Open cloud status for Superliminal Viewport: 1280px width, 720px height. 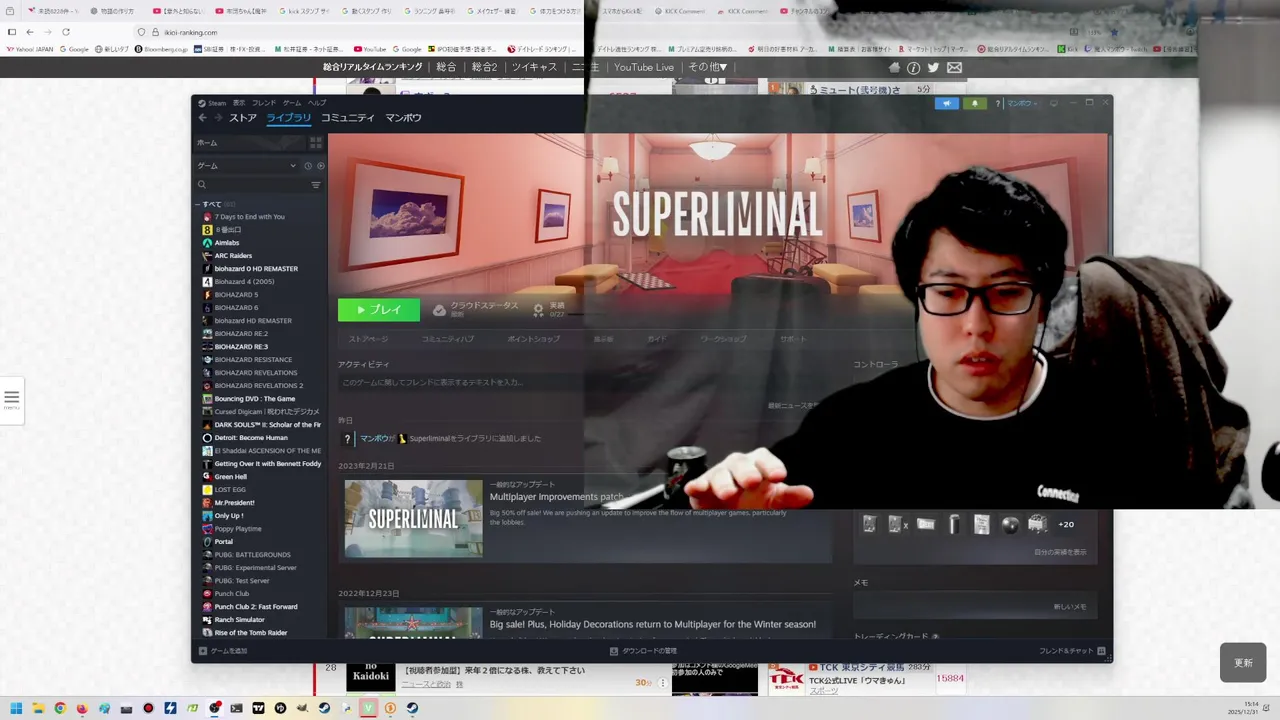tap(476, 310)
